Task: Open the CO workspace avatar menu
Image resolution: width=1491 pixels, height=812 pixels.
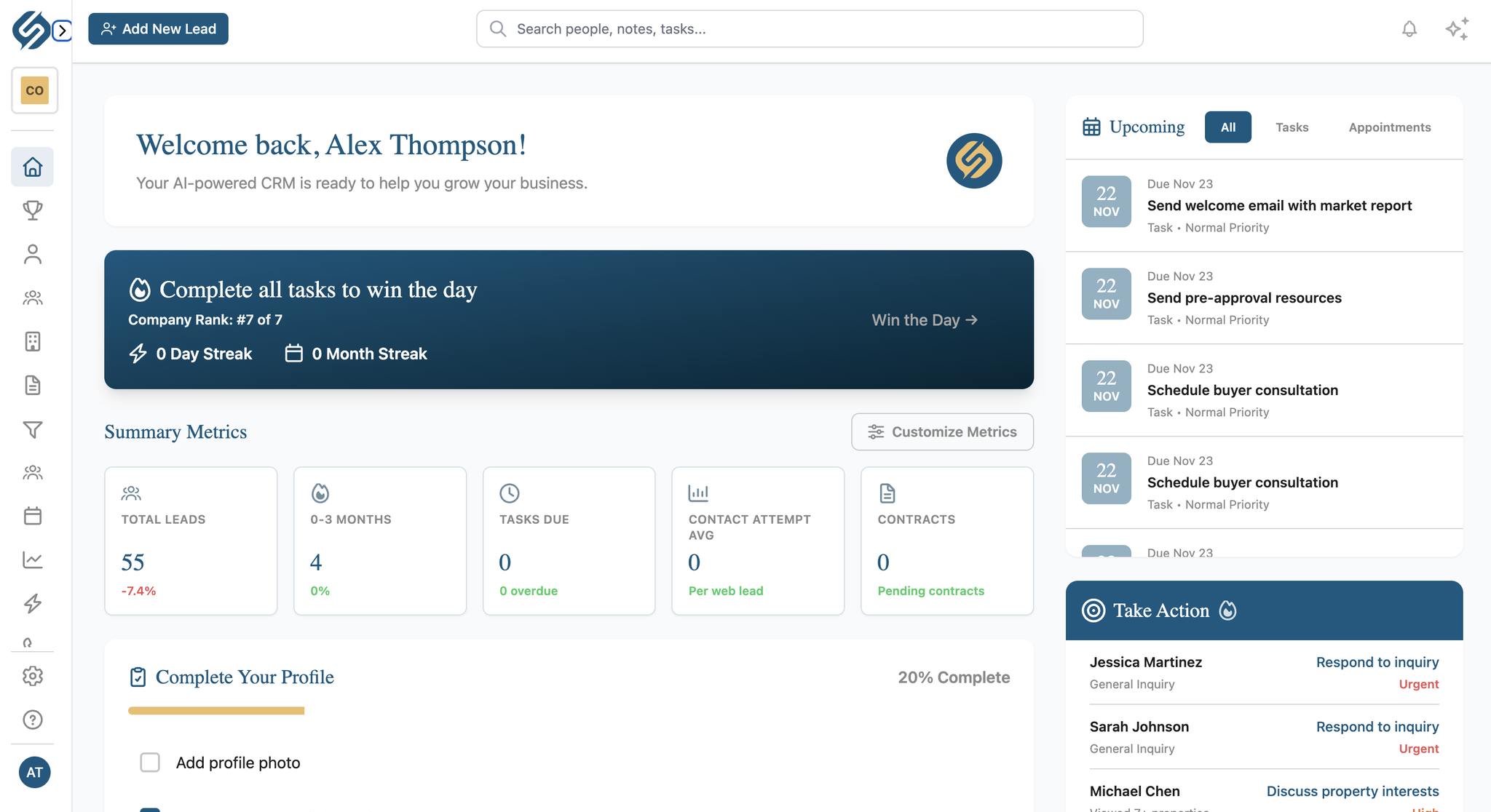Action: click(33, 90)
